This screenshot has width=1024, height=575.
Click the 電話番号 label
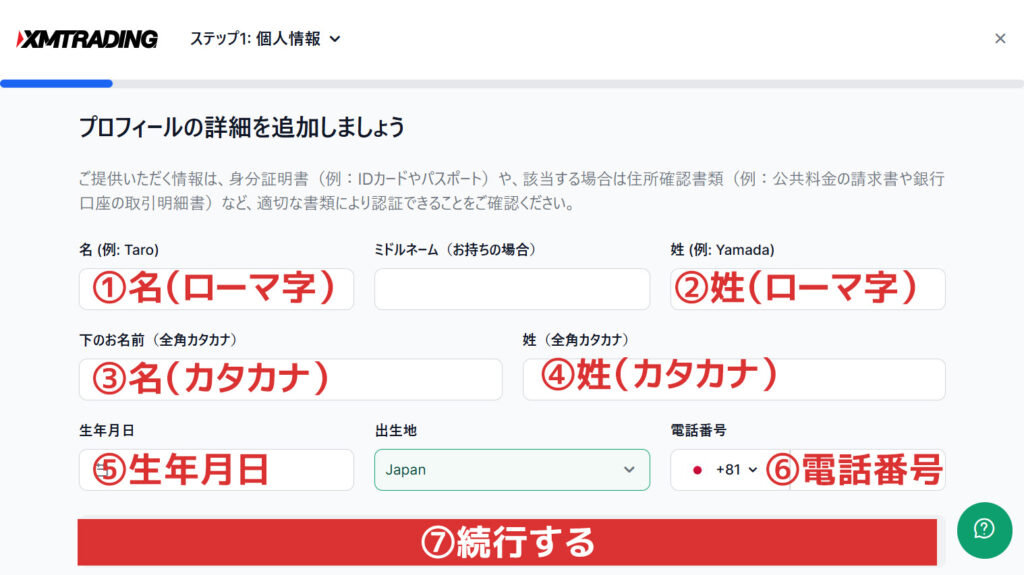click(698, 431)
